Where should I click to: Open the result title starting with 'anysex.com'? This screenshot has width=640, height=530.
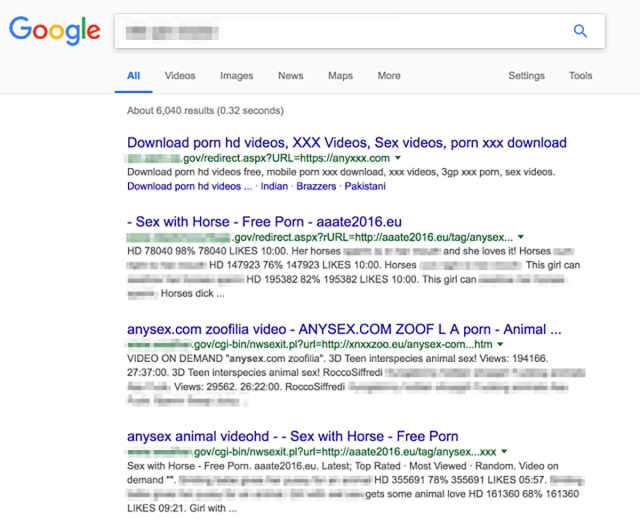344,329
